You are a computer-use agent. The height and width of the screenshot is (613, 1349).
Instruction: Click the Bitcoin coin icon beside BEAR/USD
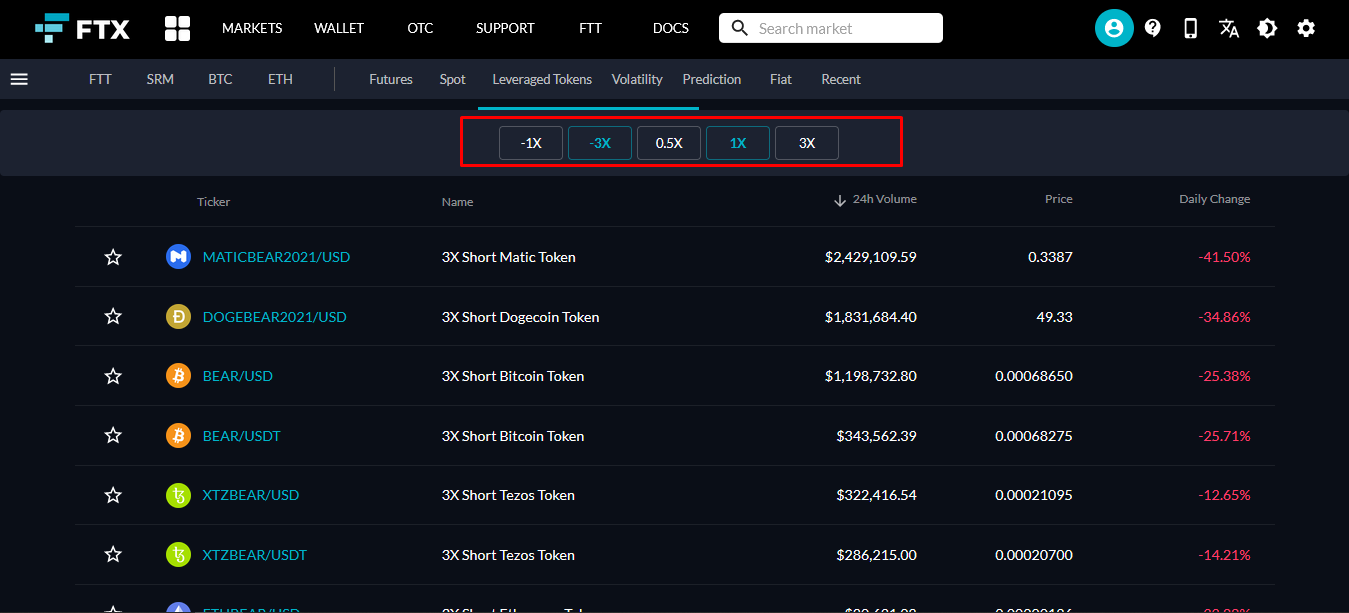tap(178, 376)
